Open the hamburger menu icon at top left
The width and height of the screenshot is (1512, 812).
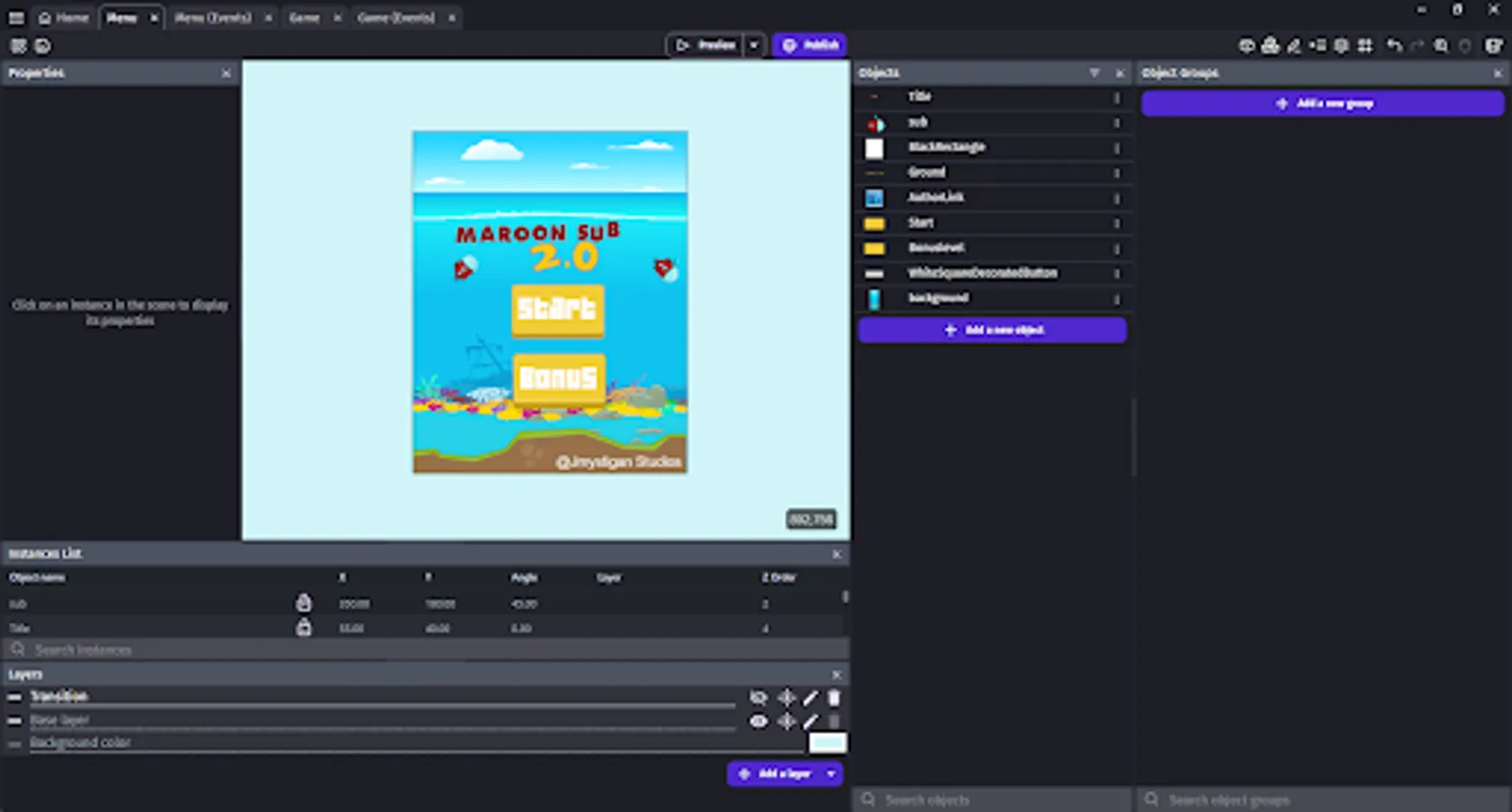pyautogui.click(x=15, y=16)
